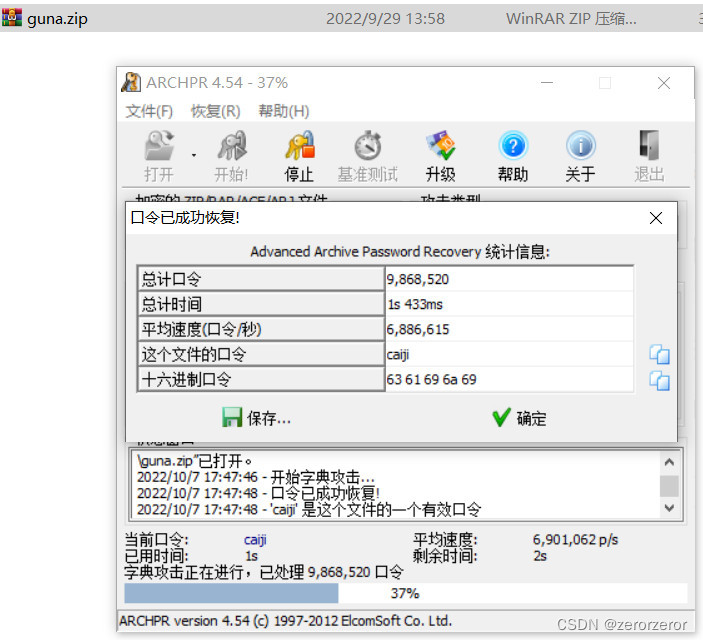Copy the recovered password caiji icon

tap(660, 354)
